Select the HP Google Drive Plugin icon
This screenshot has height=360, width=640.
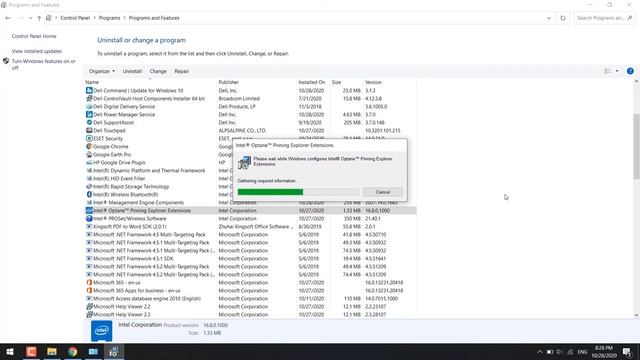pyautogui.click(x=89, y=162)
